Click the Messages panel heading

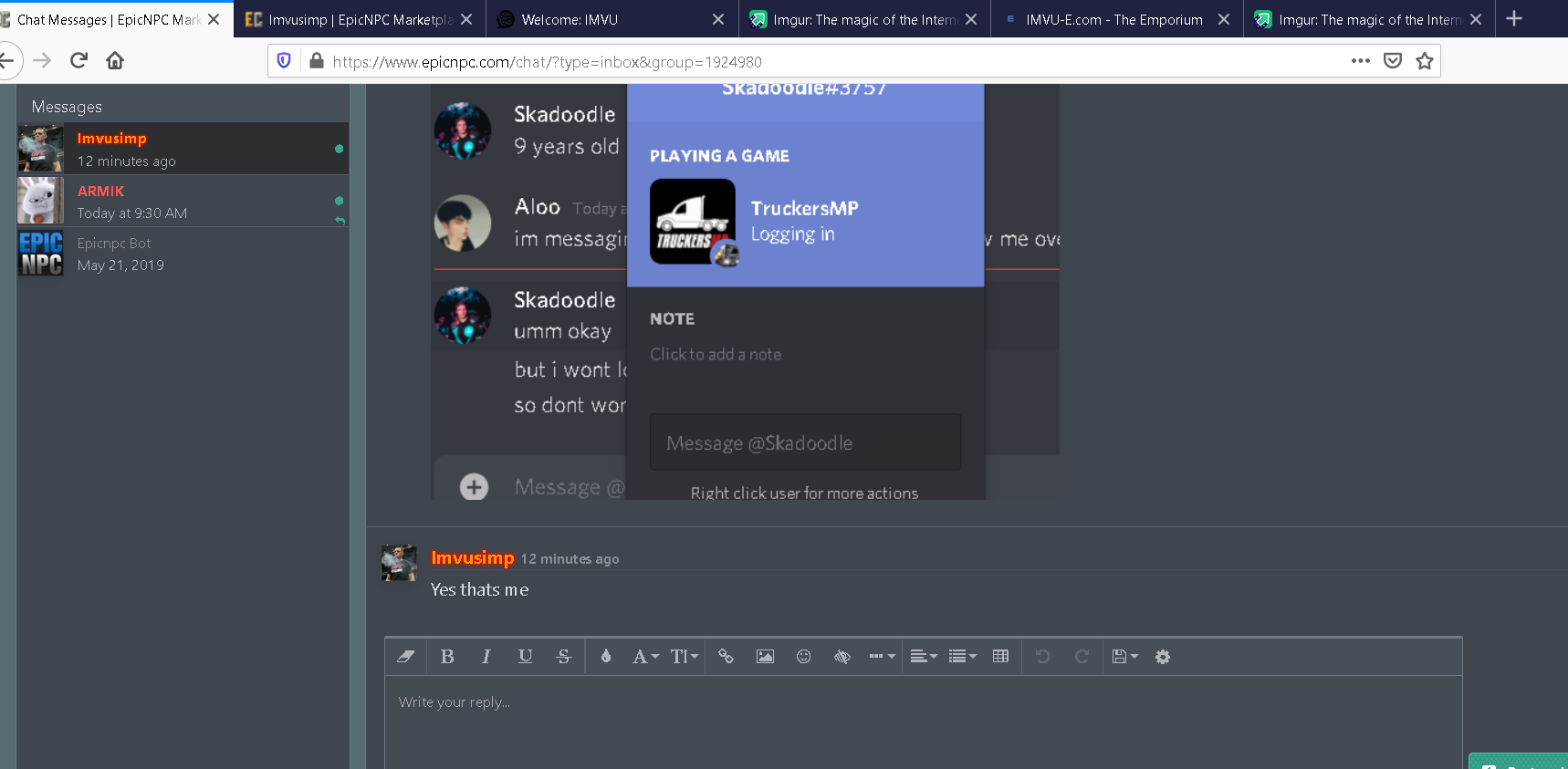[67, 107]
